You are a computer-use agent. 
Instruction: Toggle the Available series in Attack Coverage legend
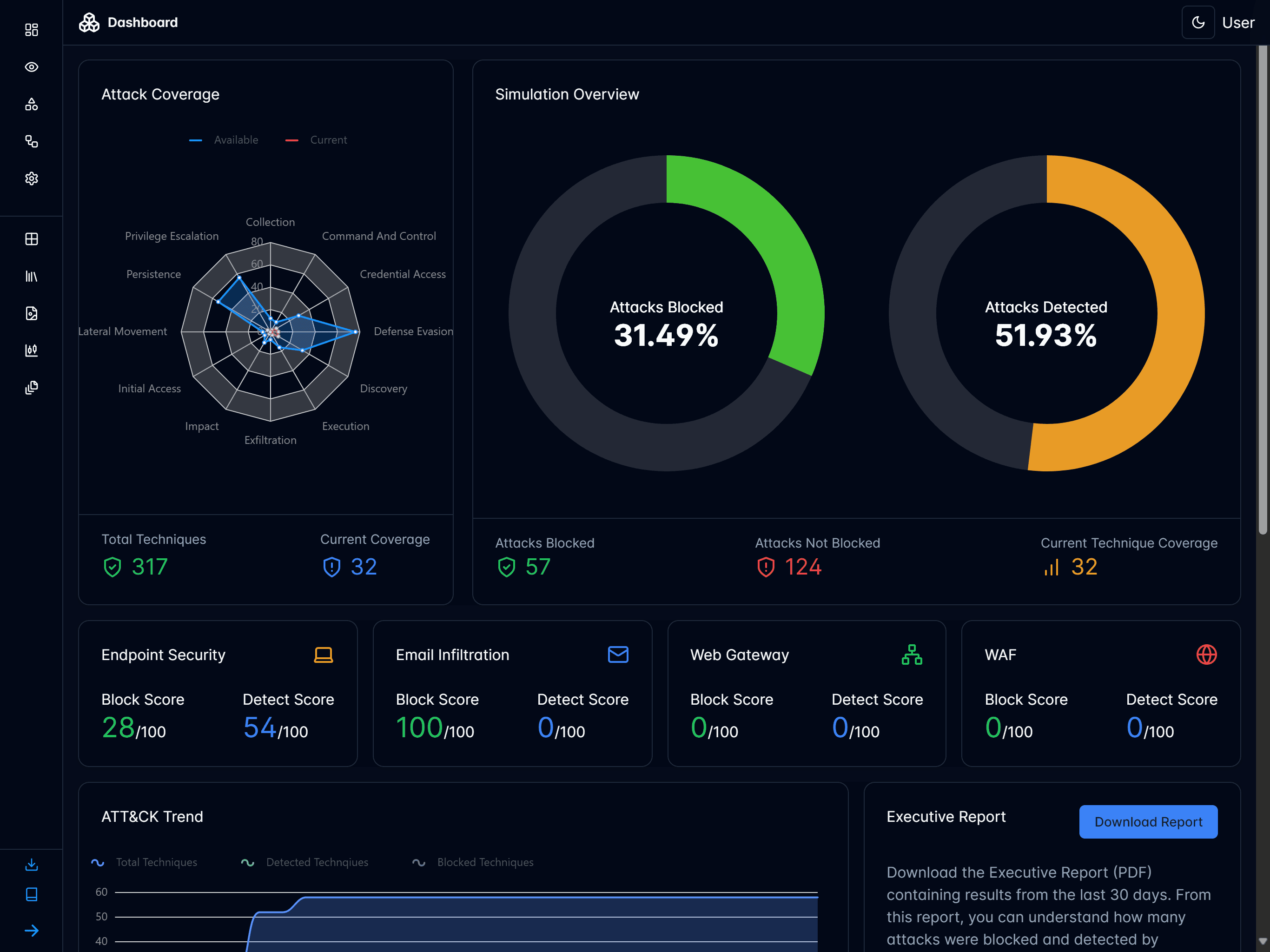(x=223, y=139)
